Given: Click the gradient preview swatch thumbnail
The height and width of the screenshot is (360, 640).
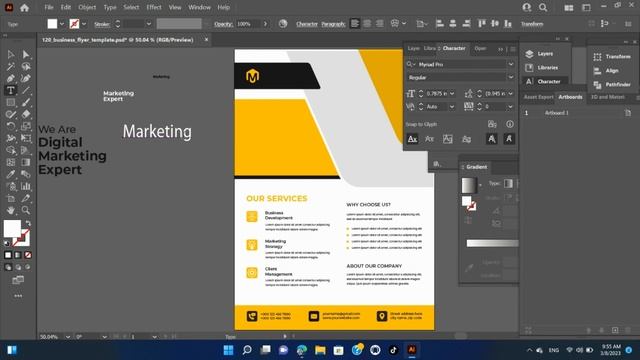Looking at the screenshot, I should (x=469, y=185).
